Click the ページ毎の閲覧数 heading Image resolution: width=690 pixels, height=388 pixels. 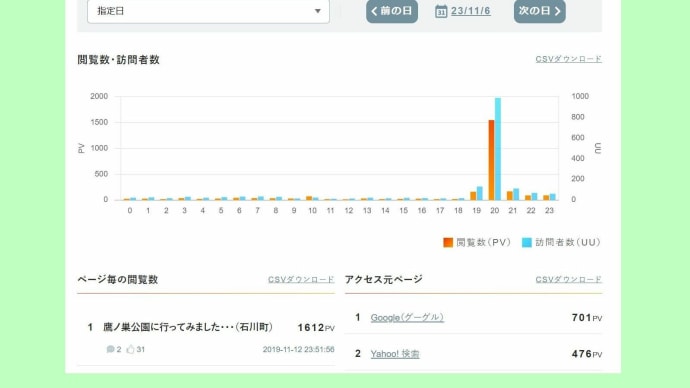117,279
